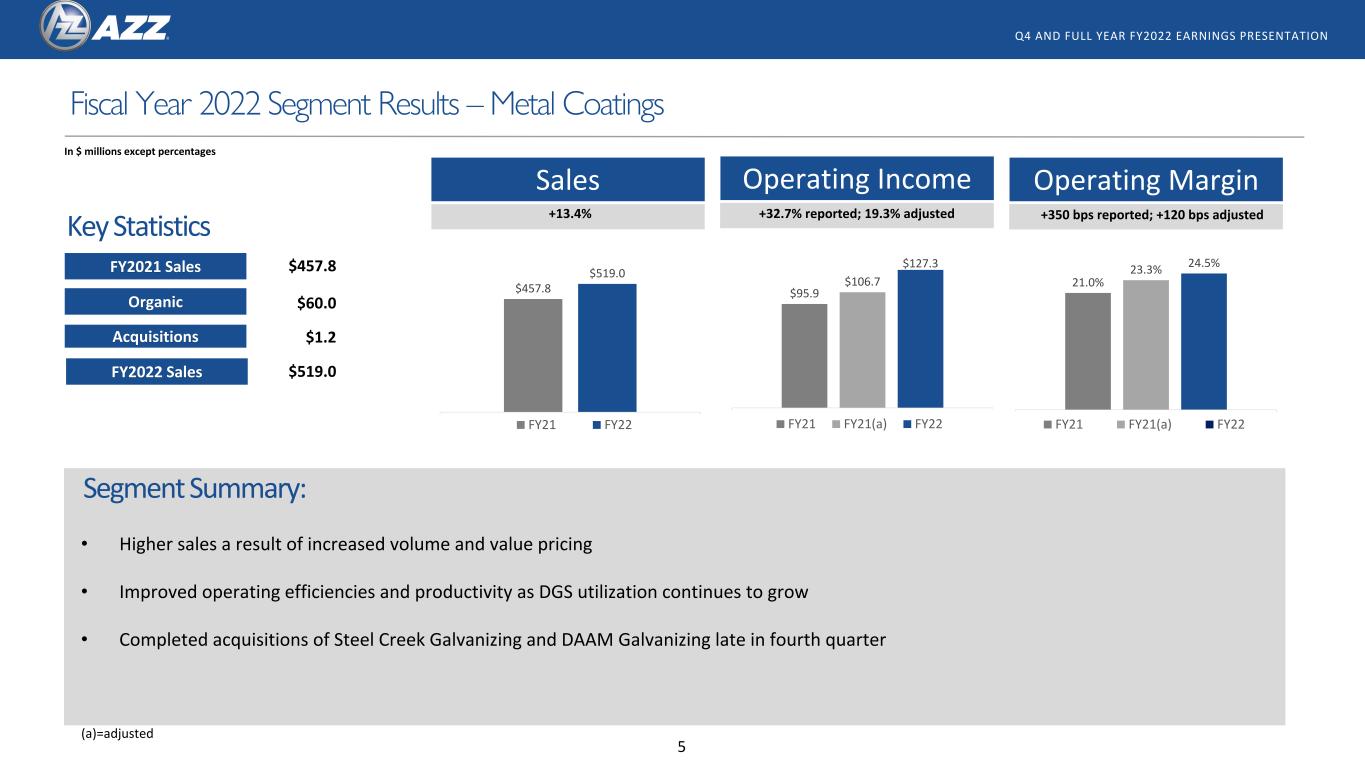Click the FY21(a) legend marker in Operating Income chart
Screen dimensions: 1365x768
click(x=837, y=424)
